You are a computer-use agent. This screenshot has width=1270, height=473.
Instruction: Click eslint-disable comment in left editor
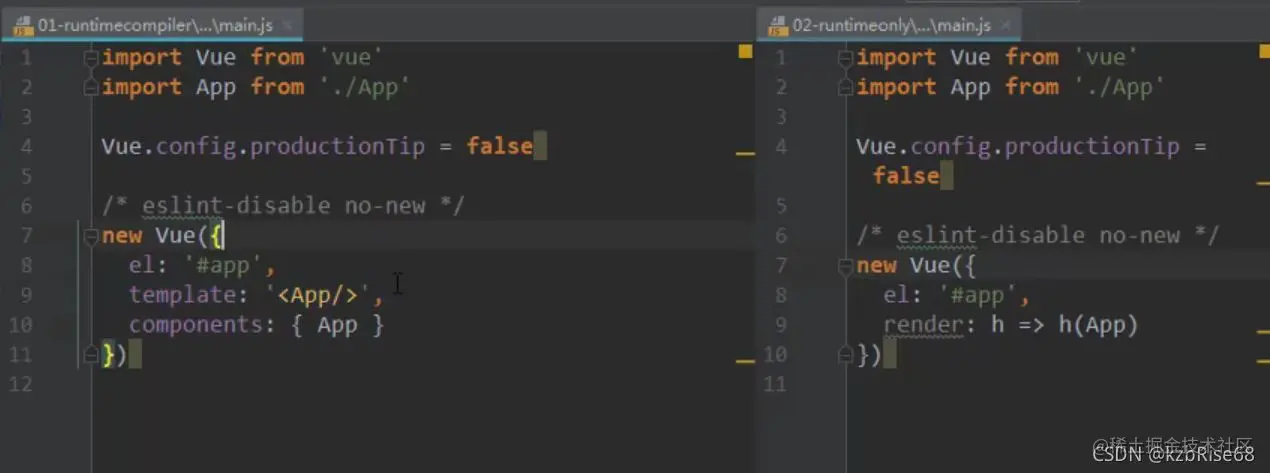tap(283, 206)
